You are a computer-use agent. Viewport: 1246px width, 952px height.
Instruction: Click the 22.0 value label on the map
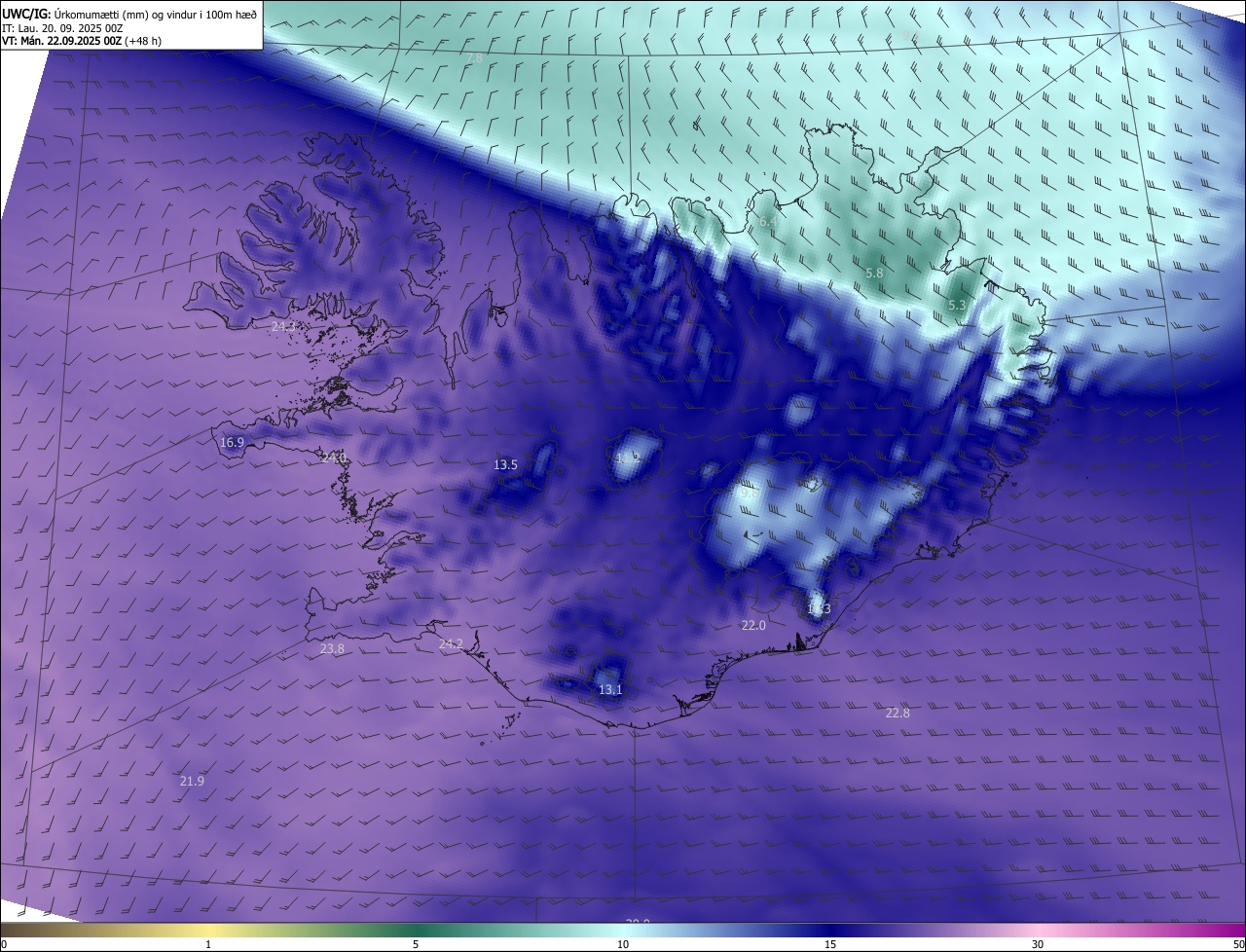click(x=753, y=626)
